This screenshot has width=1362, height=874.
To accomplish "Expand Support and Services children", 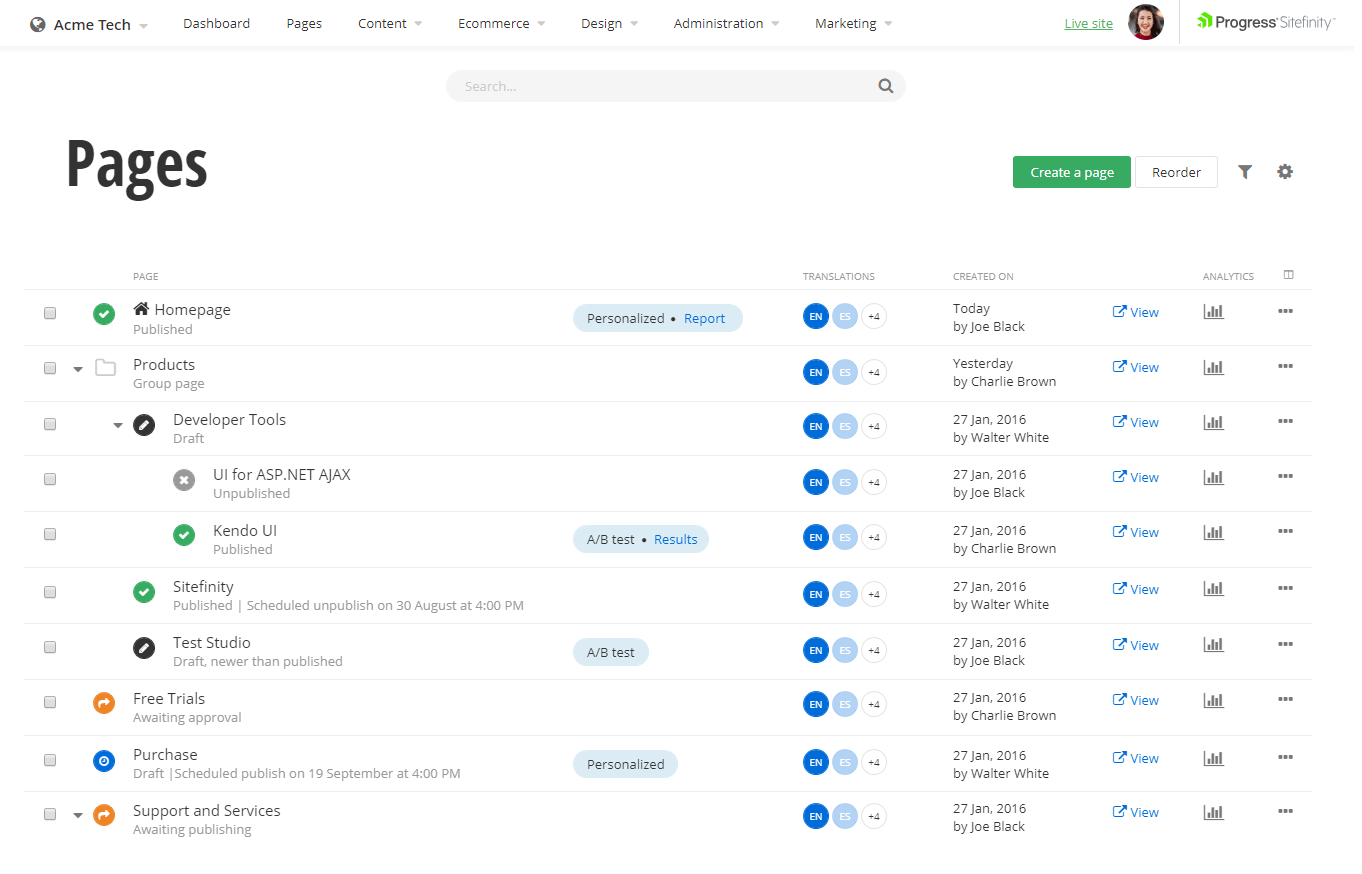I will point(78,816).
